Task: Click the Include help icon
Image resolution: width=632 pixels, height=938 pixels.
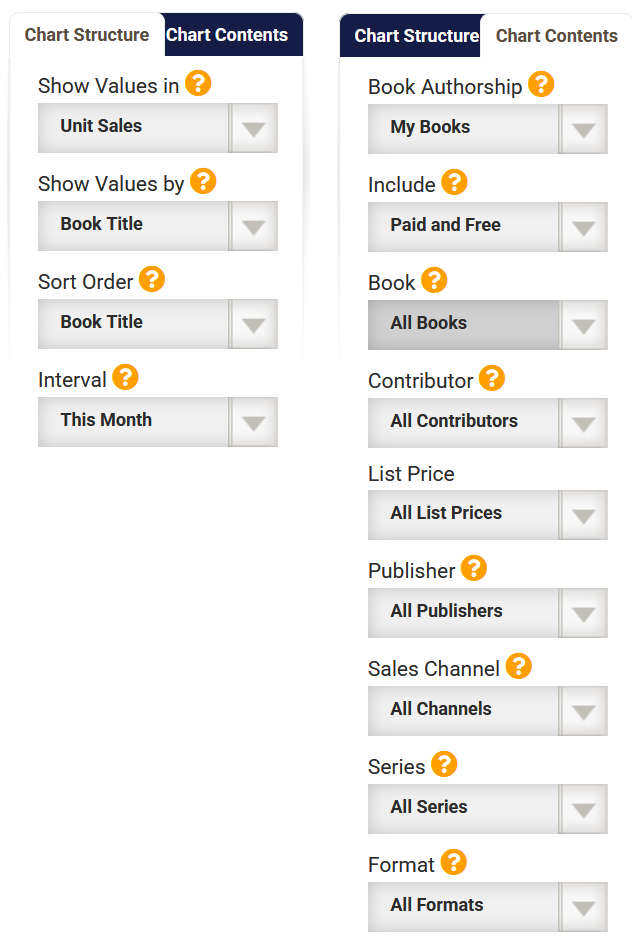Action: click(x=454, y=182)
